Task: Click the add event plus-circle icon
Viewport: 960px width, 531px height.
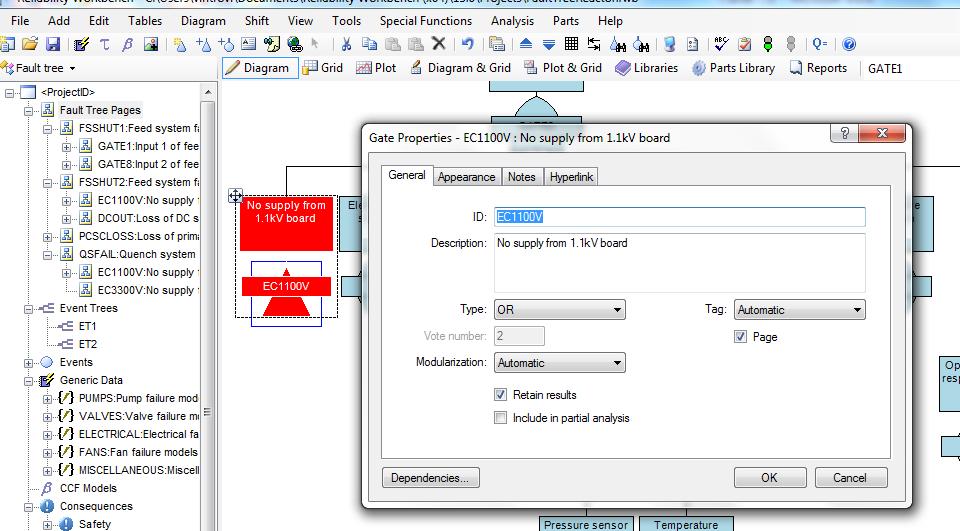Action: click(x=226, y=44)
